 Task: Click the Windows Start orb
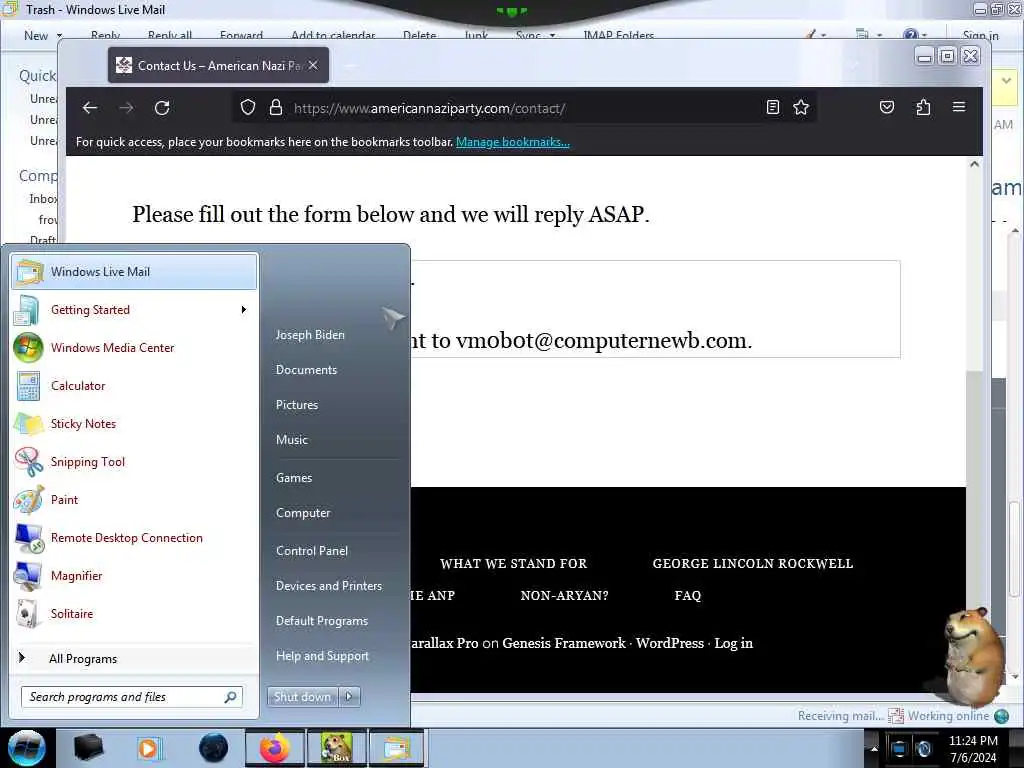(27, 748)
